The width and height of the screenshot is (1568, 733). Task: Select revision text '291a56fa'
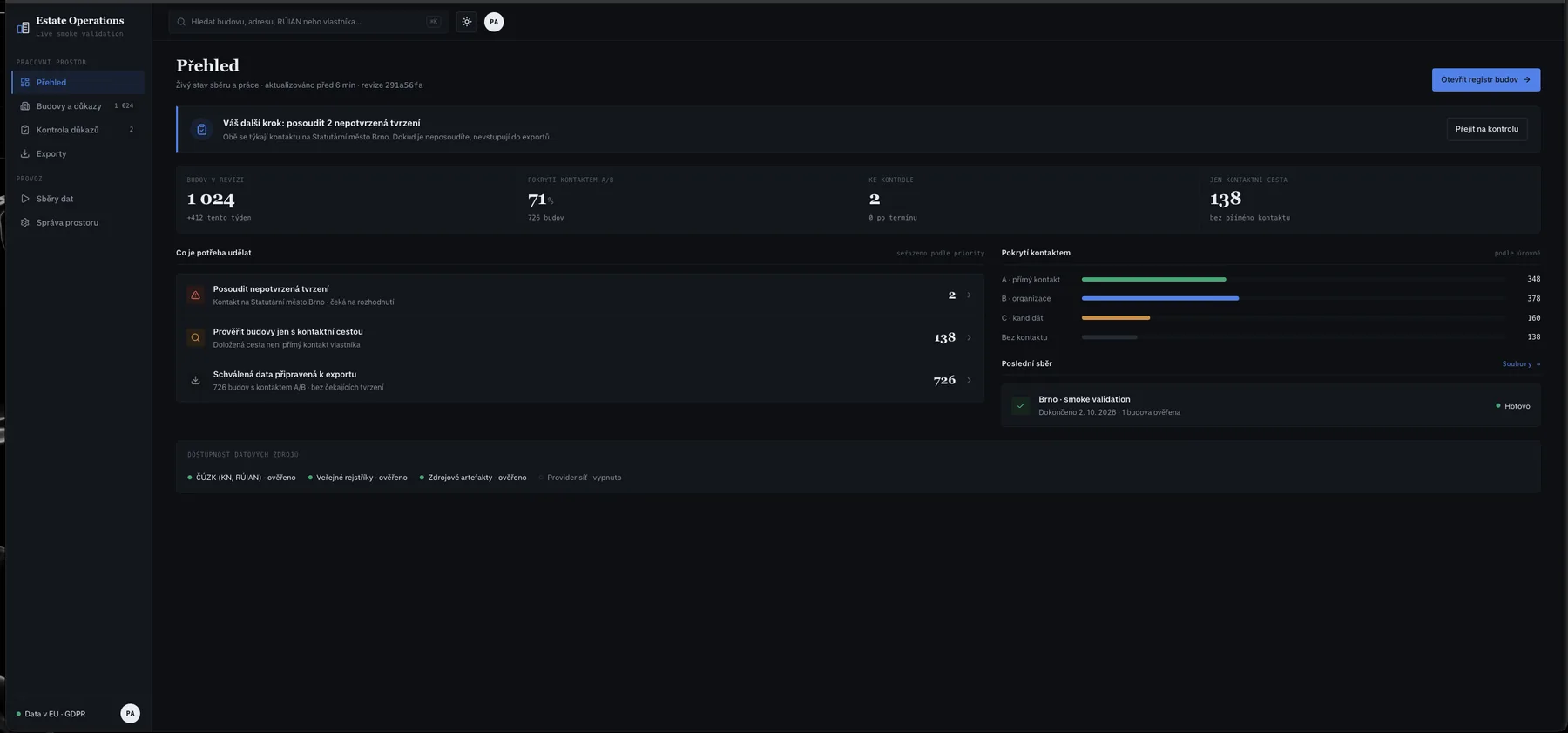(404, 85)
